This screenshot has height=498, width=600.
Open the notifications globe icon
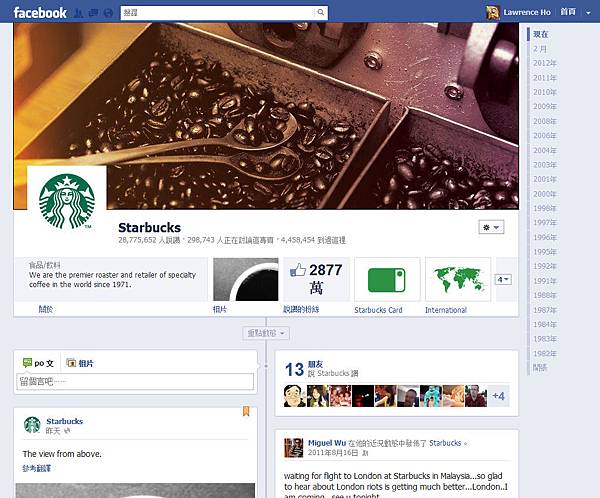109,13
